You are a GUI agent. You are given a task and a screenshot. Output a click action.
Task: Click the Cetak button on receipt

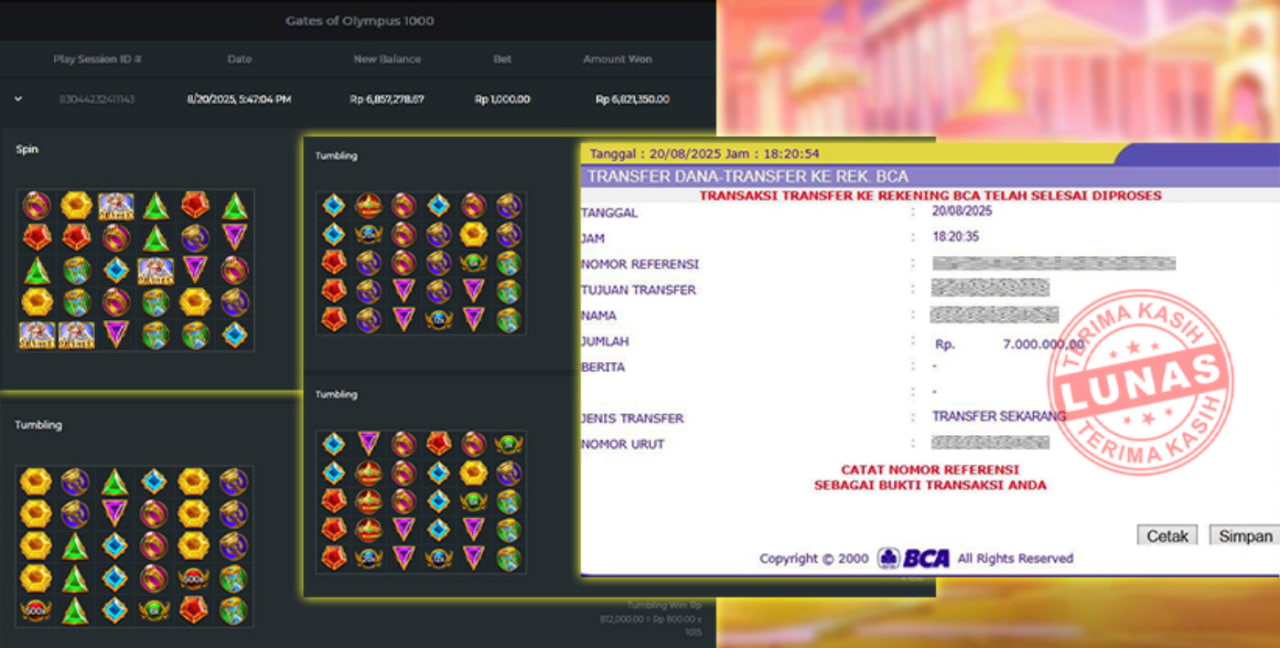tap(1167, 536)
